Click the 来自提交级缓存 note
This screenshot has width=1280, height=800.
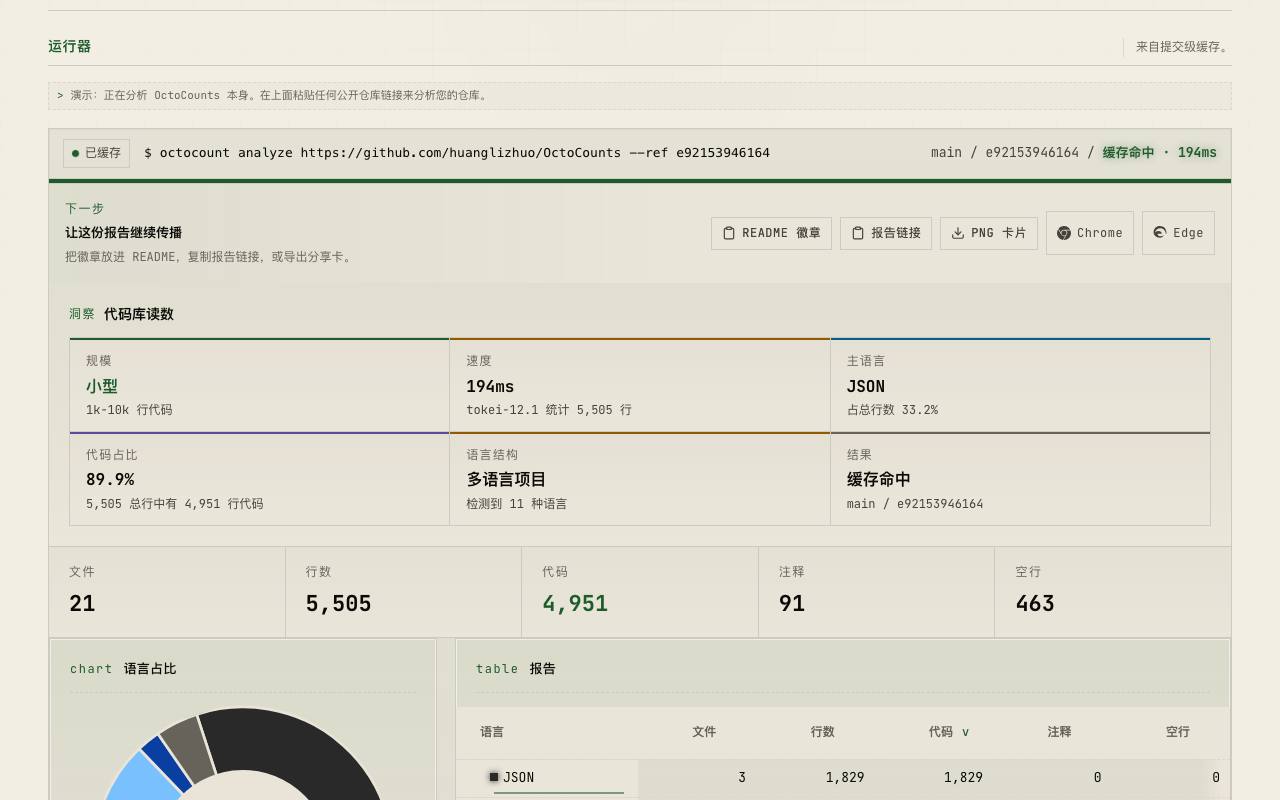(1183, 47)
